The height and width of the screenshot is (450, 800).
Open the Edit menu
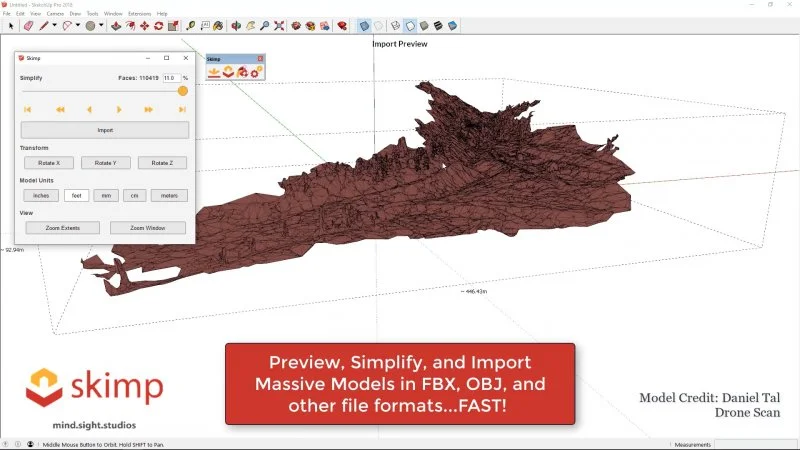[20, 14]
